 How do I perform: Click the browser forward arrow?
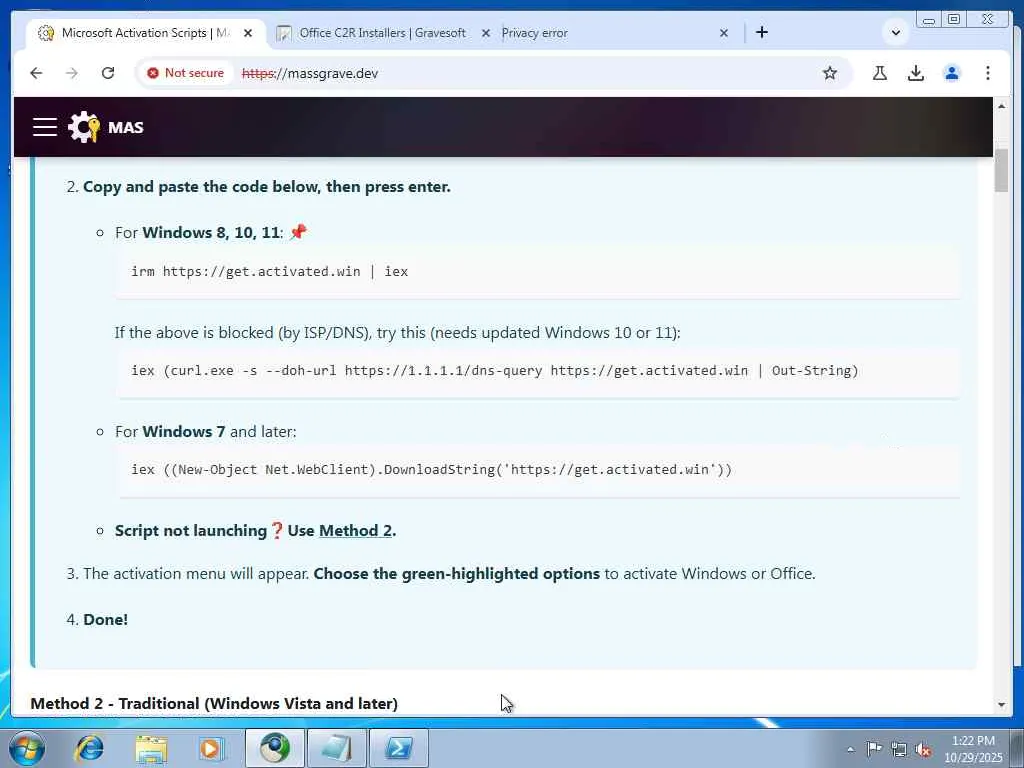(72, 73)
